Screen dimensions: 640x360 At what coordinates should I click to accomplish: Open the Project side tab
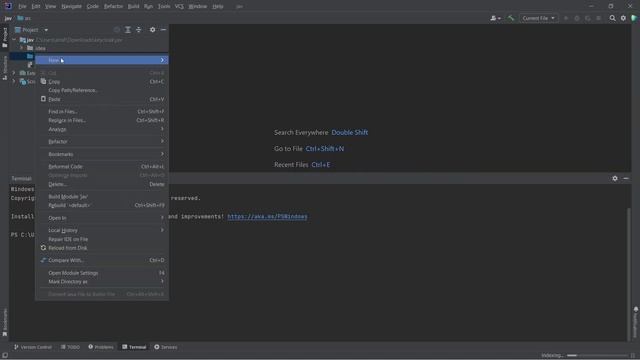click(4, 37)
